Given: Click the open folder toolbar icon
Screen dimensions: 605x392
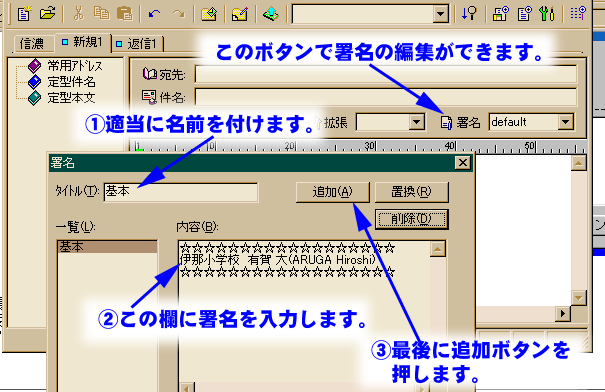Looking at the screenshot, I should pyautogui.click(x=47, y=14).
